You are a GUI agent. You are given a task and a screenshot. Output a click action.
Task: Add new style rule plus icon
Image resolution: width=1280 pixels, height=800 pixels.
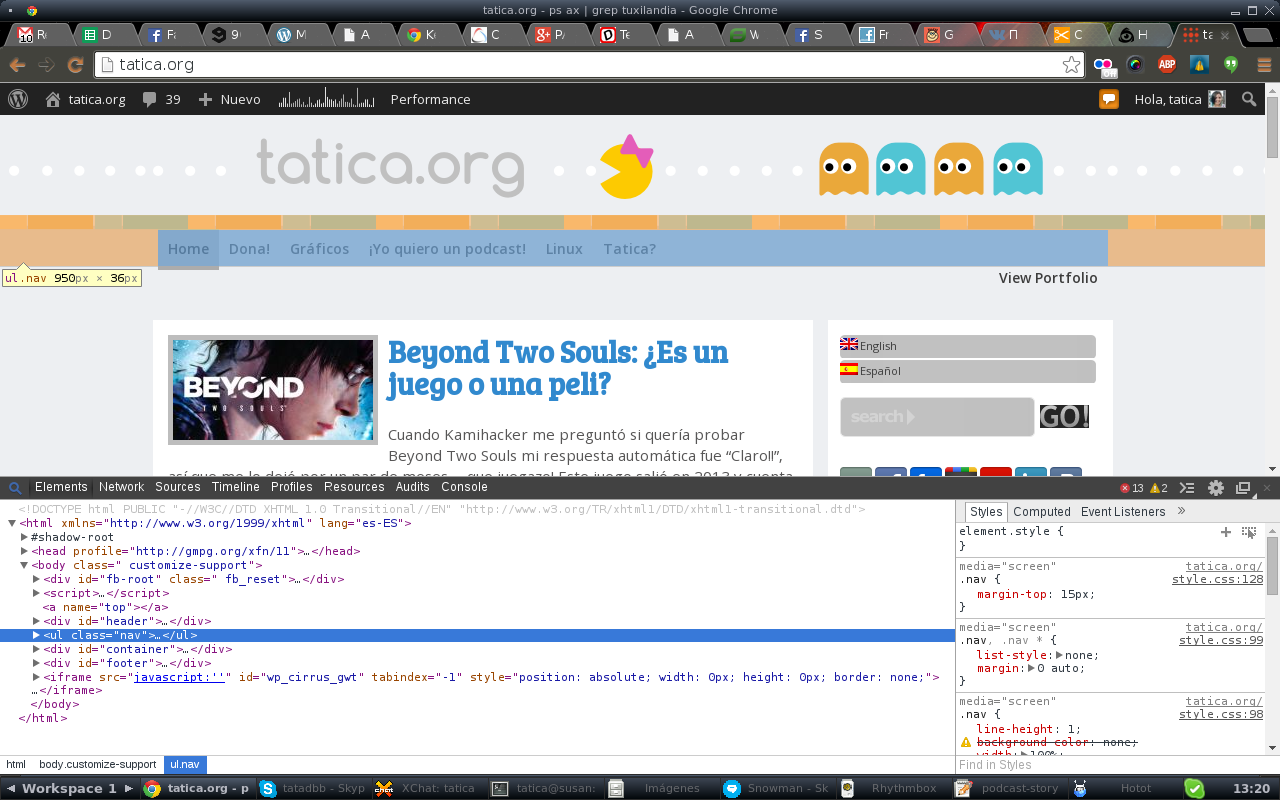pos(1226,532)
